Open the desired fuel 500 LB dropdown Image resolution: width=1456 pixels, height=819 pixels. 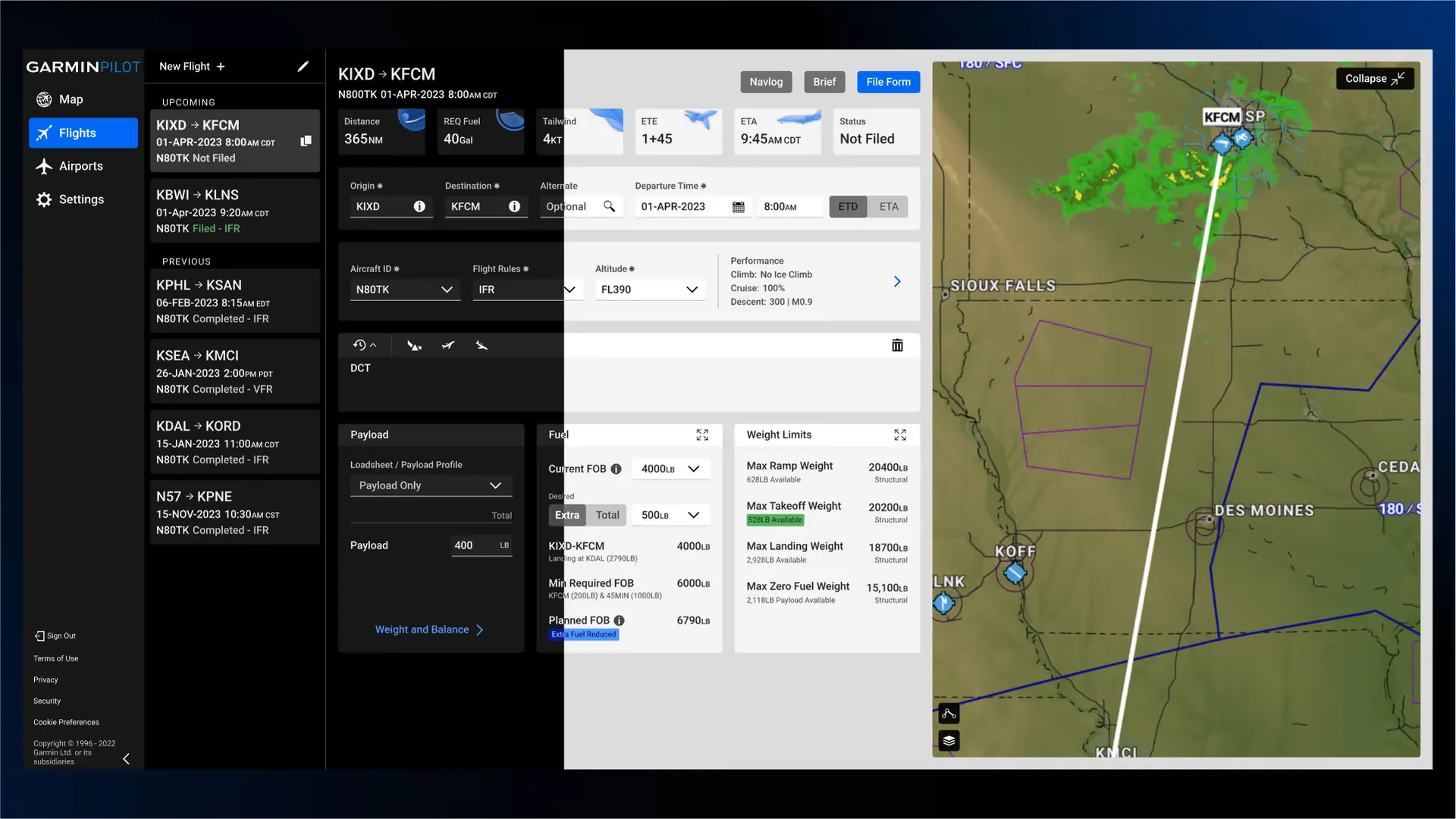[x=671, y=515]
